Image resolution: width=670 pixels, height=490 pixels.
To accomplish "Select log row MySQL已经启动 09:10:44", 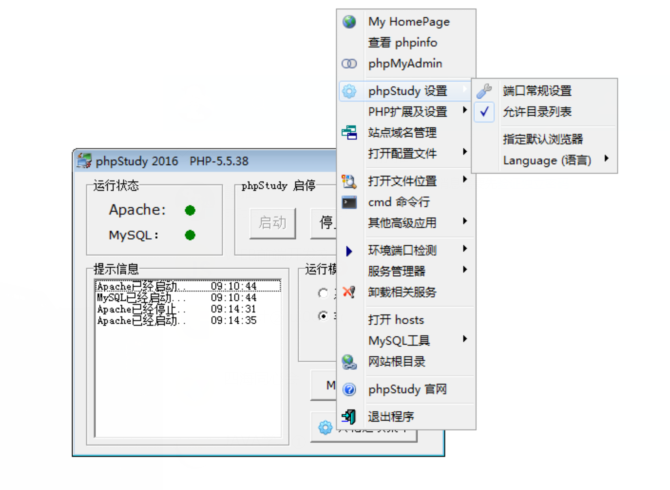I will (x=188, y=297).
